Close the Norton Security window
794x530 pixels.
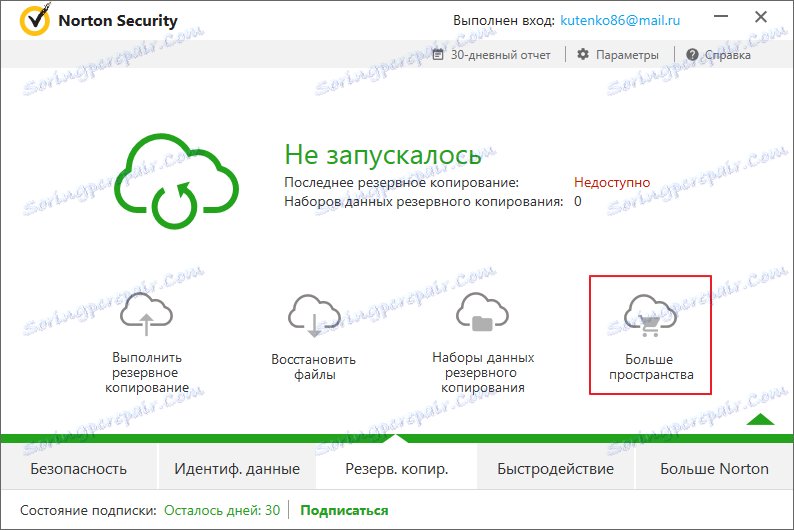click(761, 17)
